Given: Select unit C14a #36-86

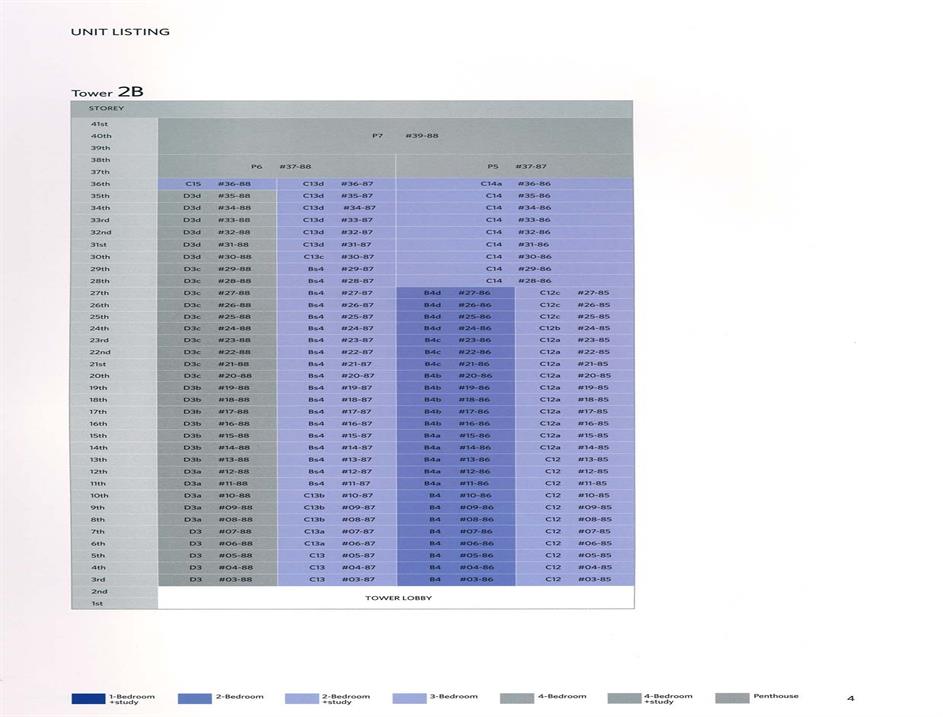Looking at the screenshot, I should tap(515, 184).
